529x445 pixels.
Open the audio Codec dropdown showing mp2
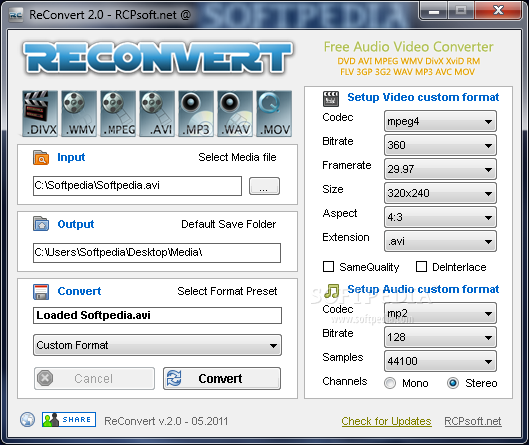point(440,313)
